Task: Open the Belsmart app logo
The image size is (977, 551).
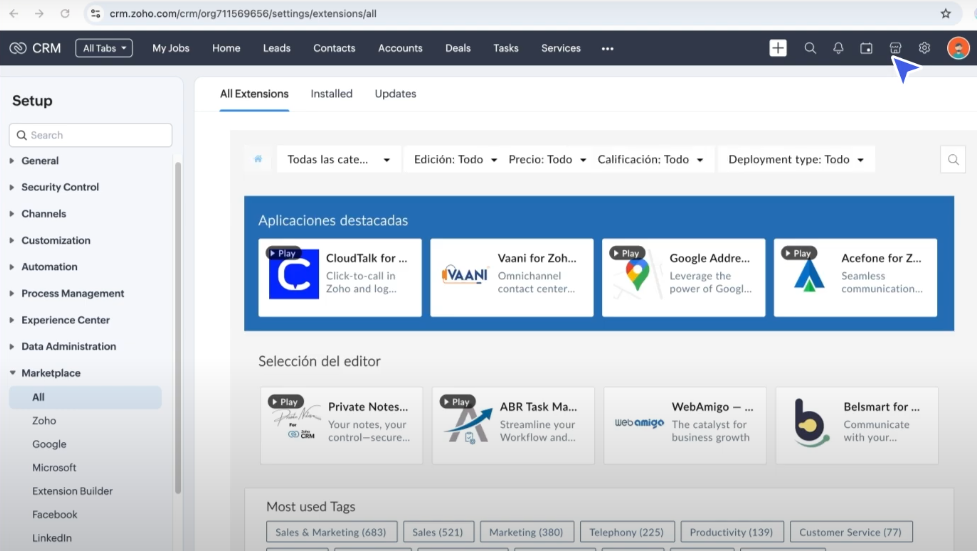Action: click(811, 423)
